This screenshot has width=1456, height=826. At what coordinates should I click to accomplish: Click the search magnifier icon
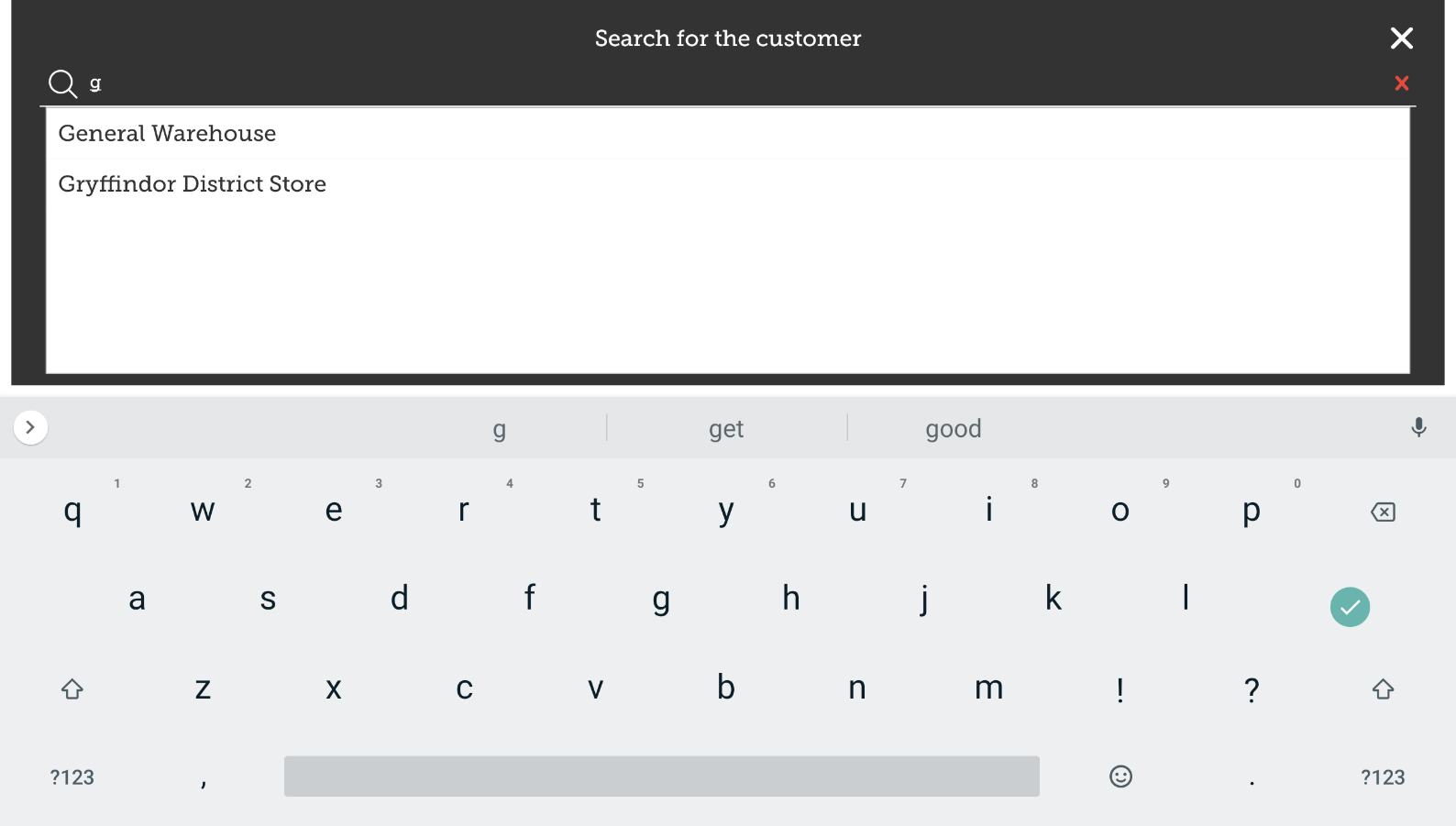62,83
